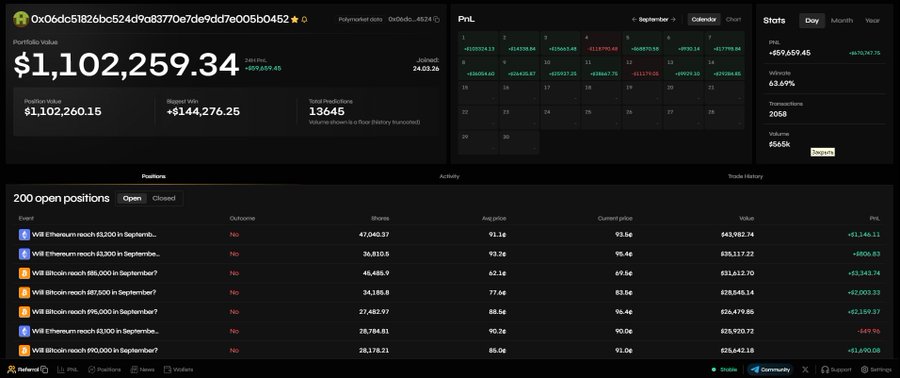Screen dimensions: 900x378
Task: Click the Total Predictions value 13645
Action: tap(327, 112)
